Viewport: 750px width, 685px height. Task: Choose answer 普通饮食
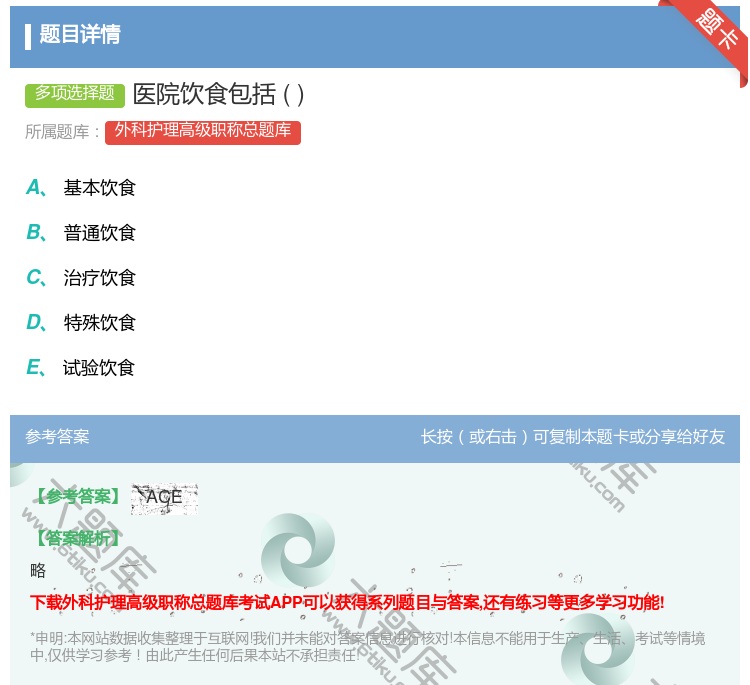tap(99, 233)
